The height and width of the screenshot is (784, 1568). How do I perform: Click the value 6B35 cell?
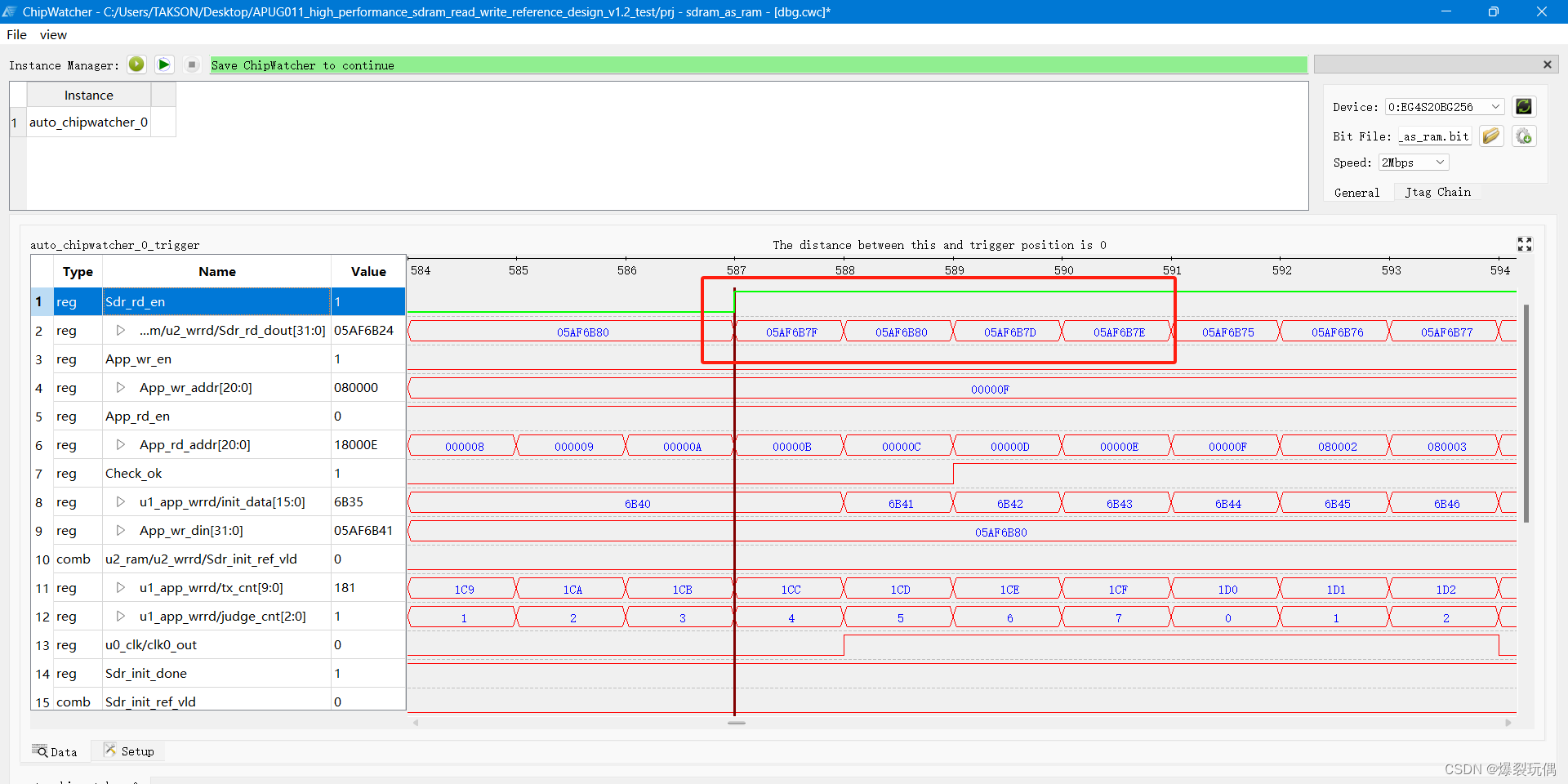(x=368, y=502)
